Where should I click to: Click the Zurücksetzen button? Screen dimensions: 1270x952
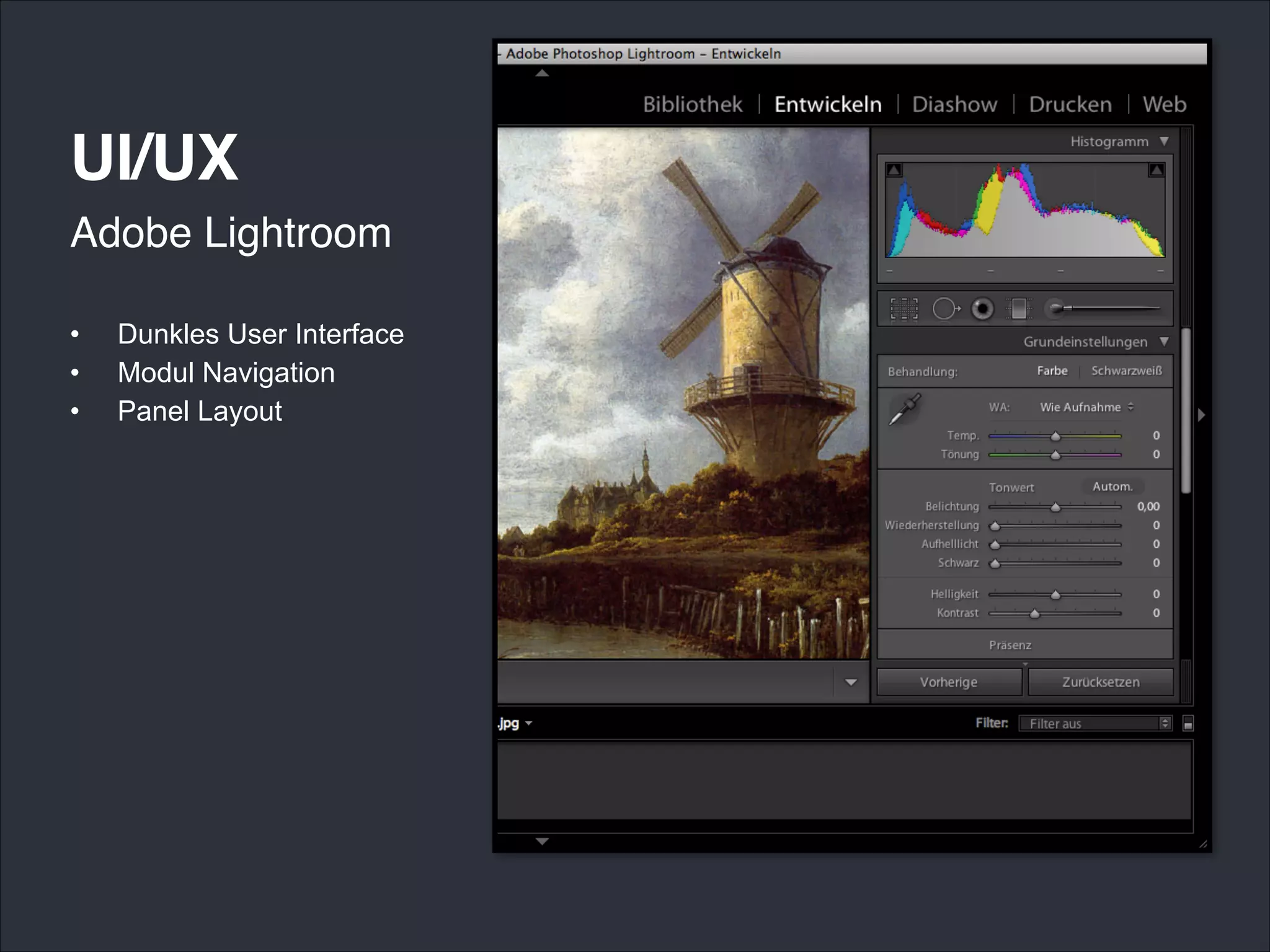click(x=1101, y=682)
